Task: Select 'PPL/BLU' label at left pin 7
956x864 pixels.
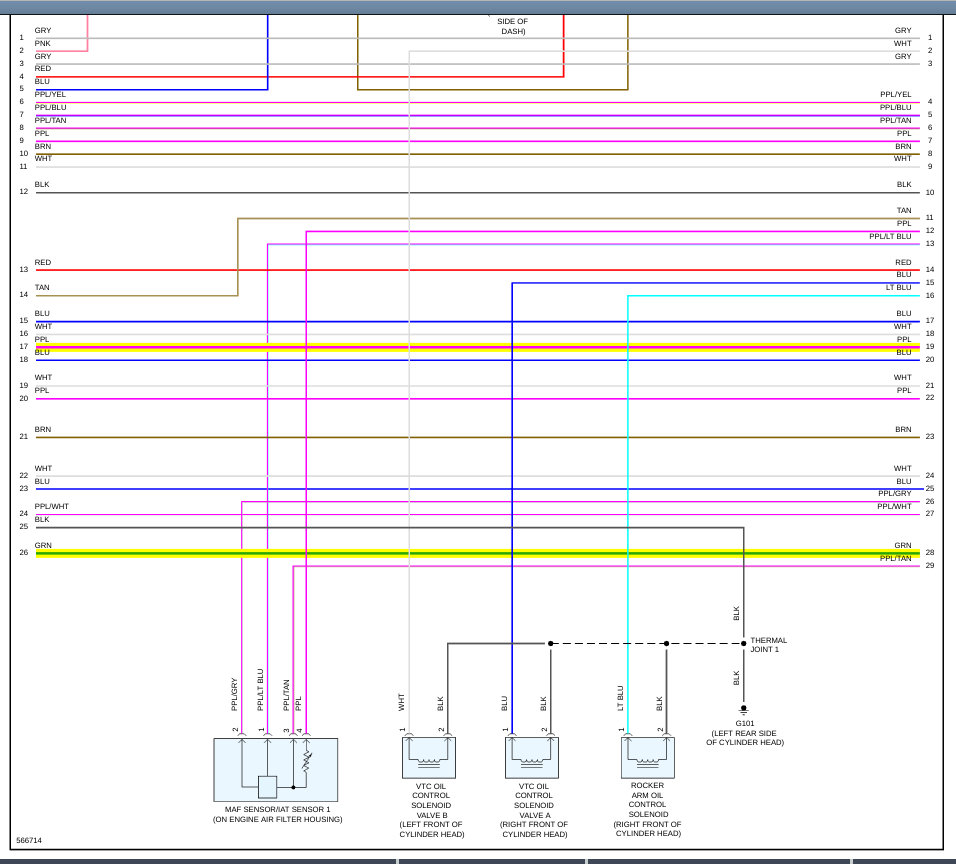Action: pos(51,107)
